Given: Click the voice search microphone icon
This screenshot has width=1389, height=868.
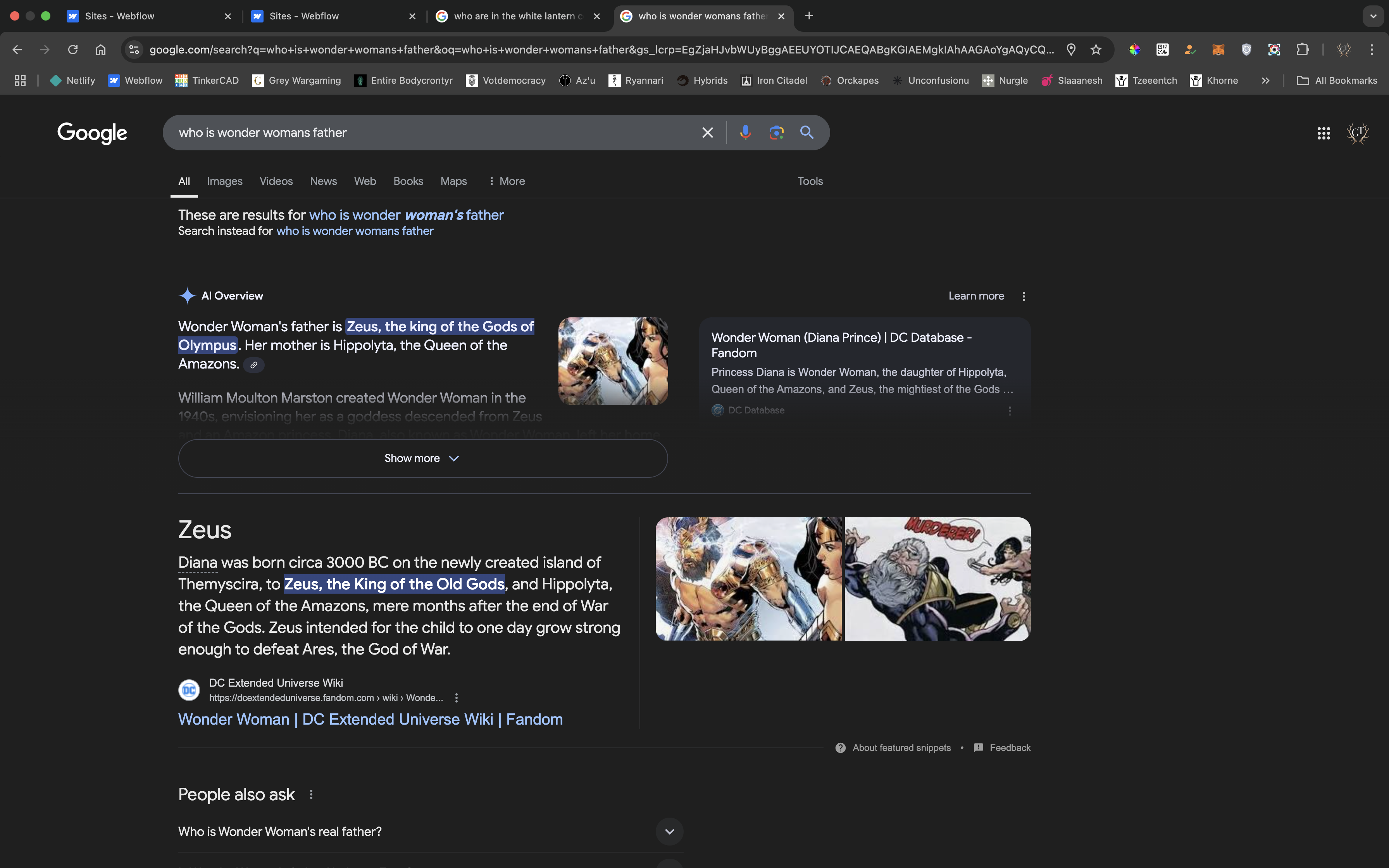Looking at the screenshot, I should [x=745, y=133].
